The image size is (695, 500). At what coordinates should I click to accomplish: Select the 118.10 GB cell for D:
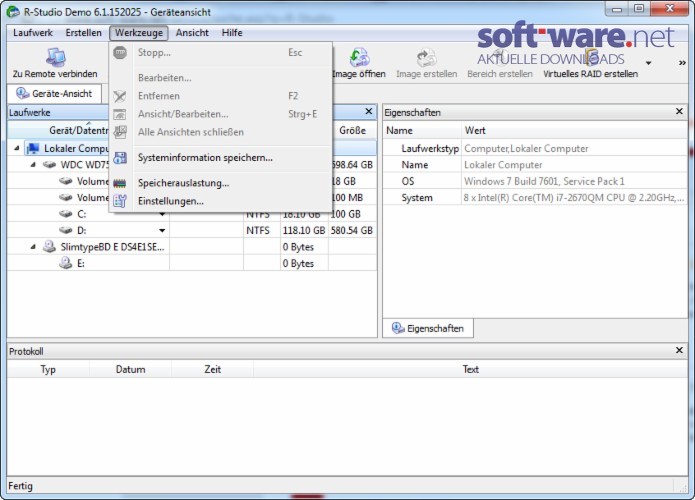point(304,230)
